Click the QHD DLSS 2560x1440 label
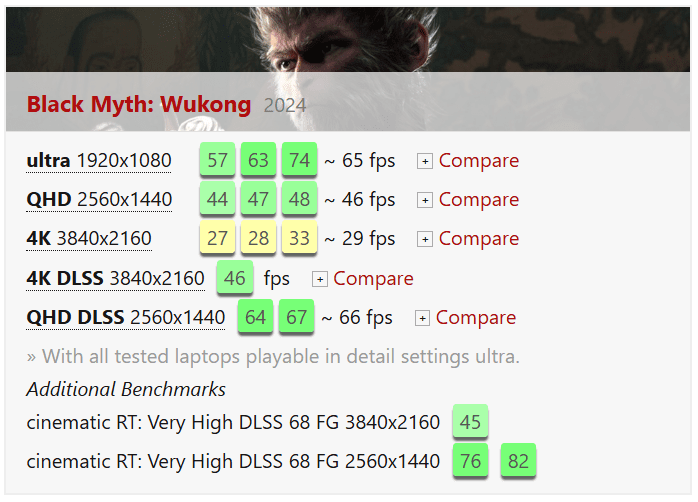The image size is (698, 502). point(126,318)
